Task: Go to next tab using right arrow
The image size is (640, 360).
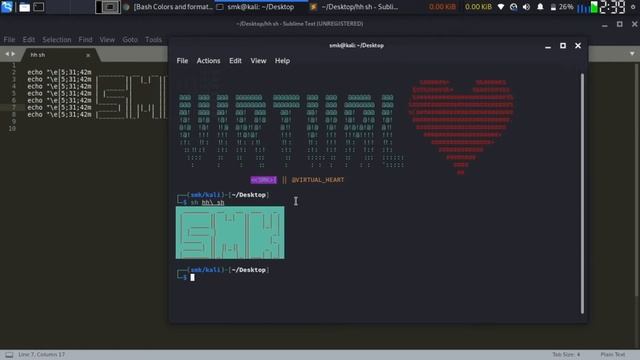Action: (x=13, y=54)
